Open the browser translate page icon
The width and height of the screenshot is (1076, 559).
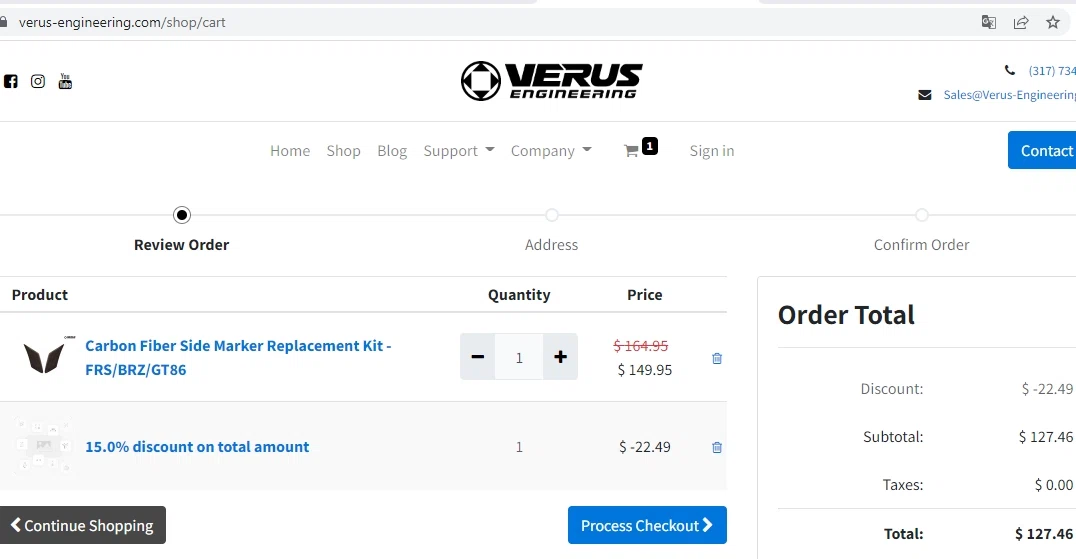989,23
